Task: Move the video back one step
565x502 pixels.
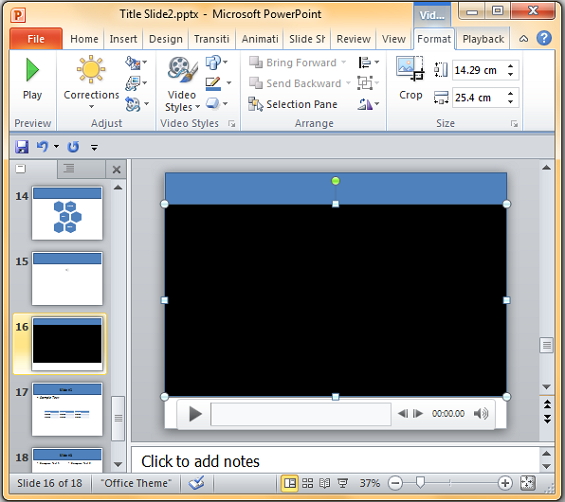Action: (403, 414)
